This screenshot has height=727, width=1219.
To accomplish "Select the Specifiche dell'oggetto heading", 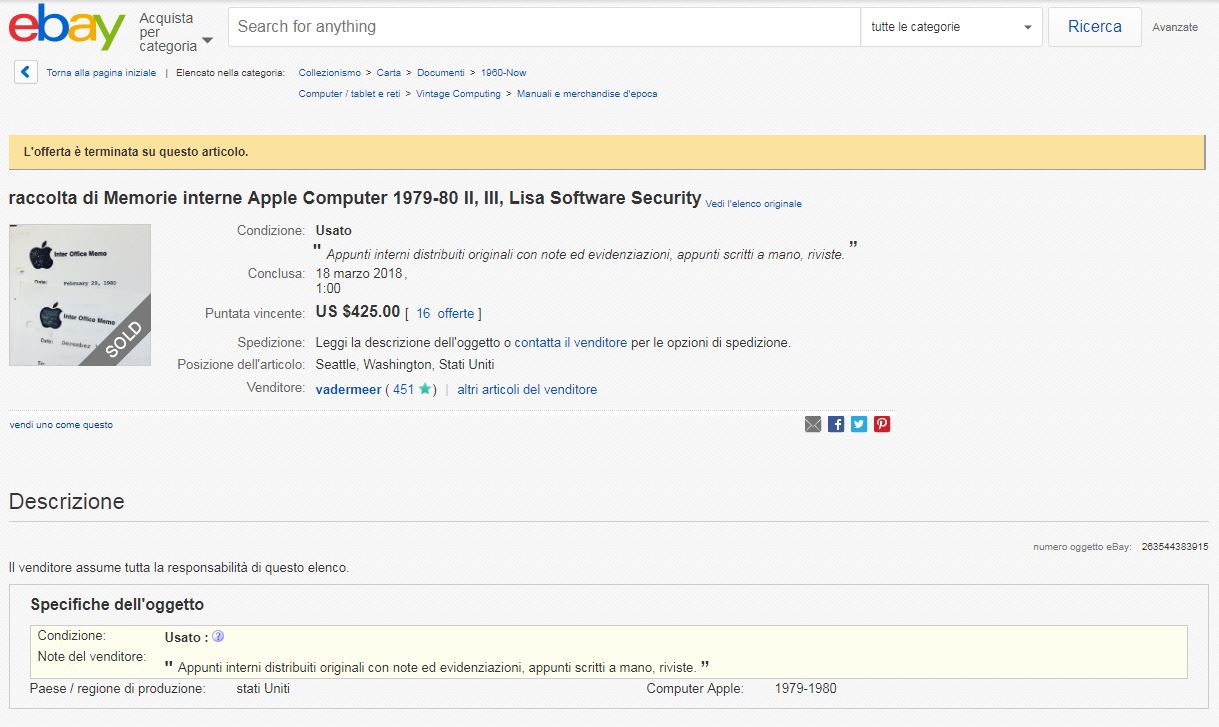I will (117, 604).
